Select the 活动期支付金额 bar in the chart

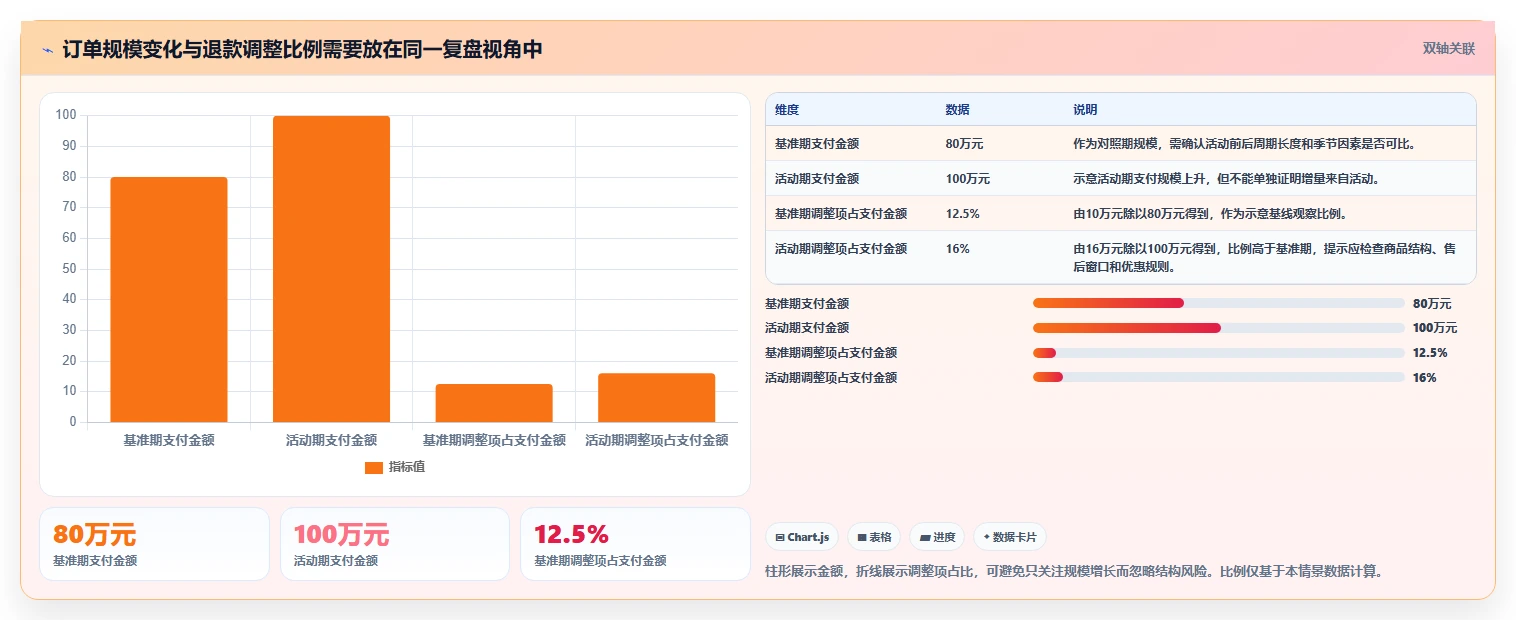[x=331, y=269]
